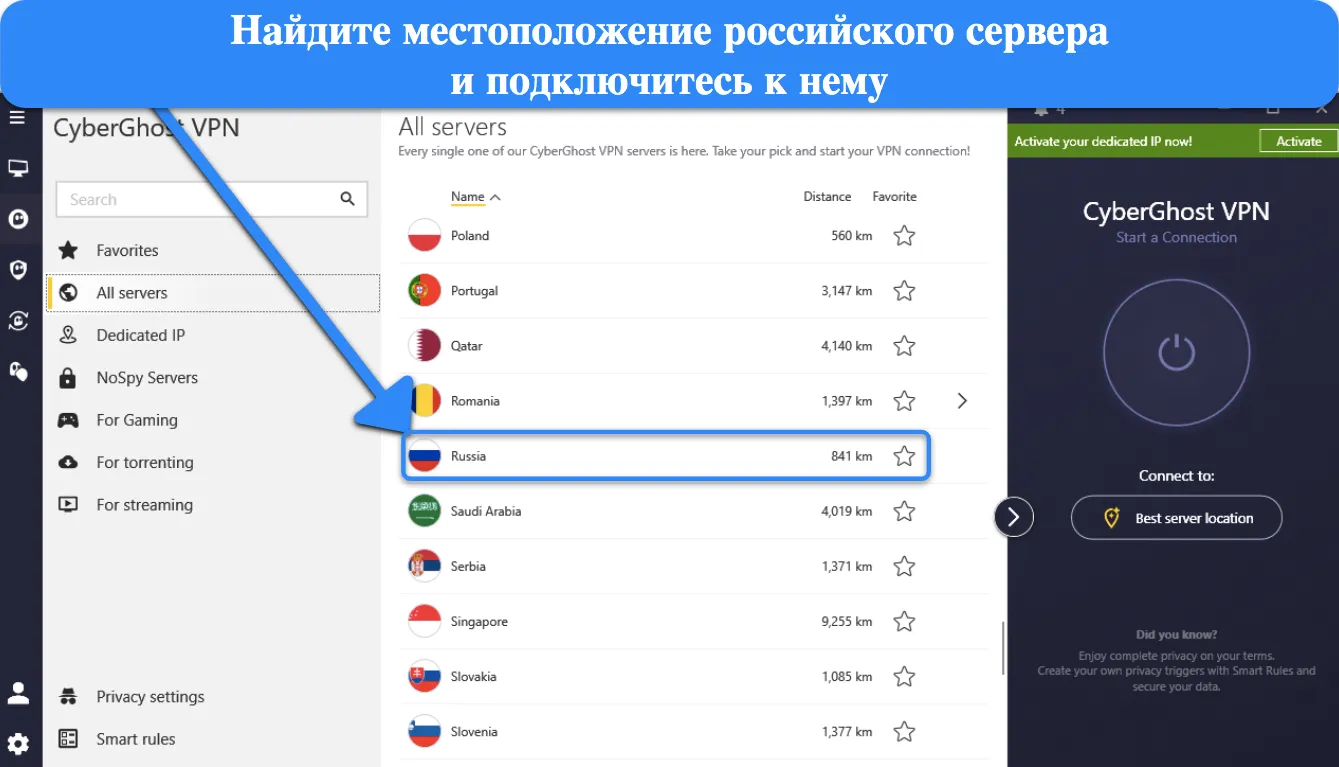The image size is (1339, 767).
Task: Collapse server list with round arrow button
Action: click(1013, 517)
